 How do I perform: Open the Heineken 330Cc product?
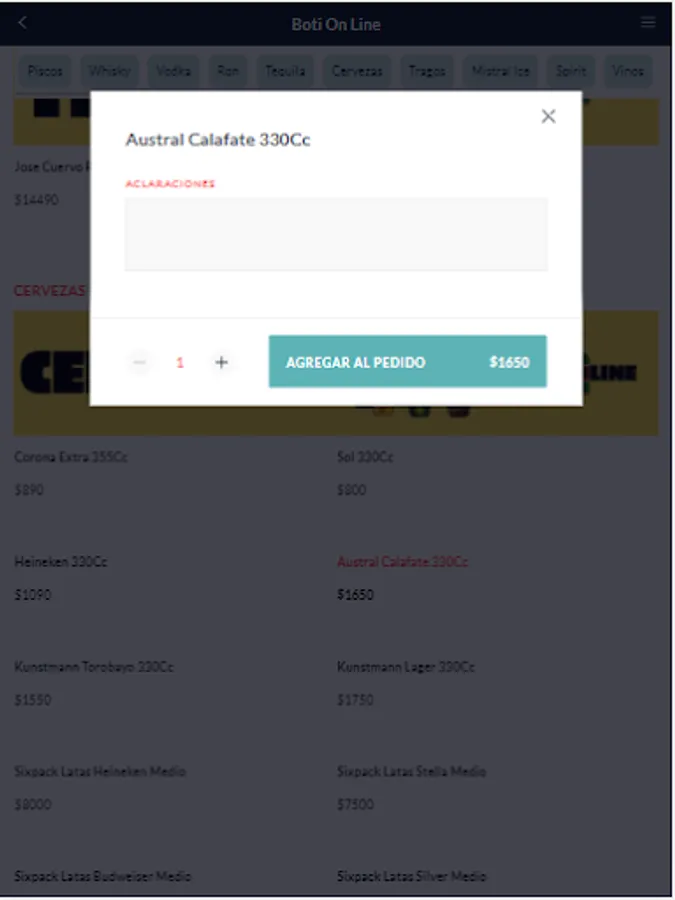(x=61, y=562)
